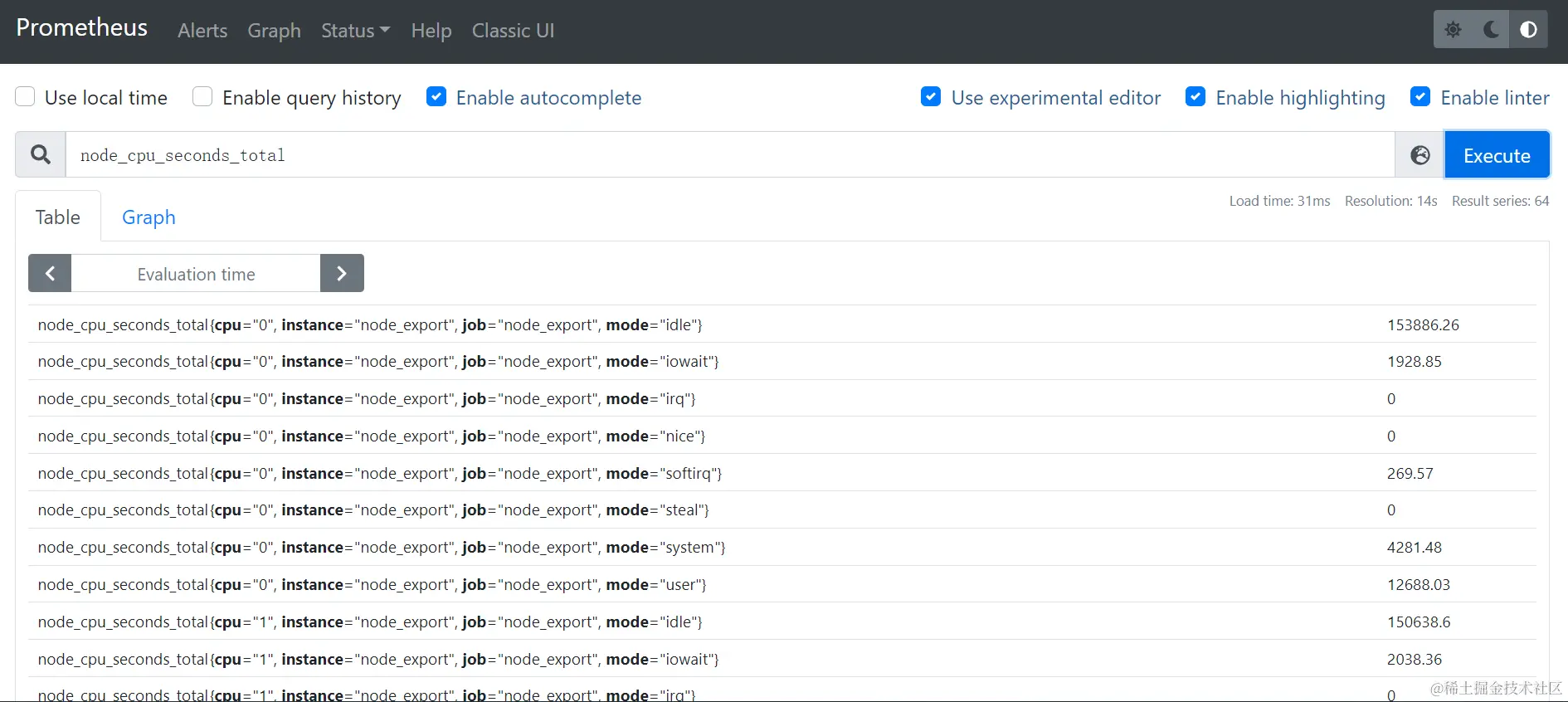Image resolution: width=1568 pixels, height=702 pixels.
Task: Click the cpu="0" mode="steal" series row
Action: (782, 509)
